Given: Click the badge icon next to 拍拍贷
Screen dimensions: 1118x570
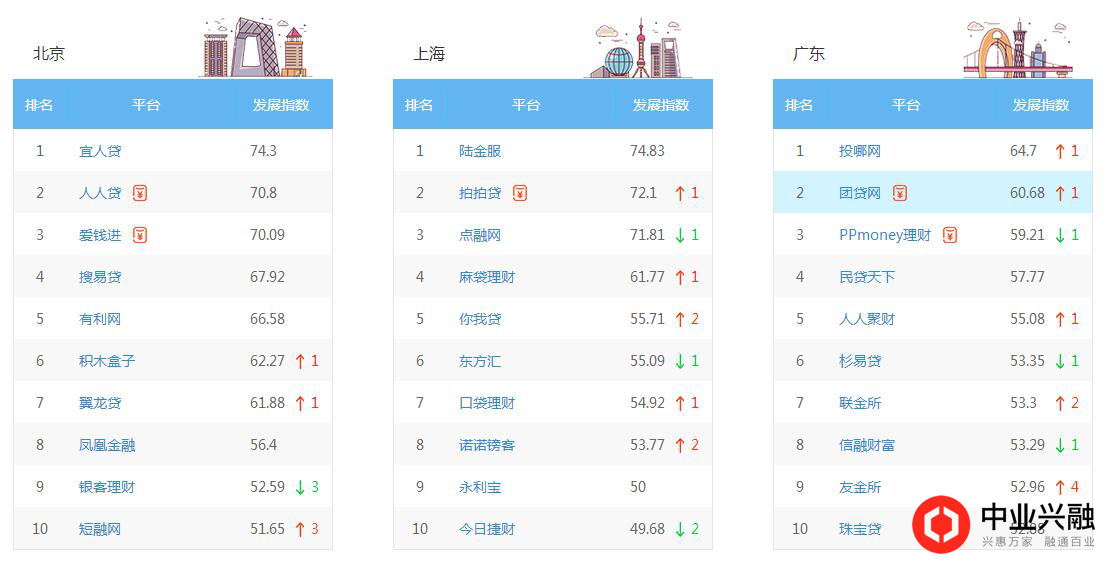Looking at the screenshot, I should (520, 193).
